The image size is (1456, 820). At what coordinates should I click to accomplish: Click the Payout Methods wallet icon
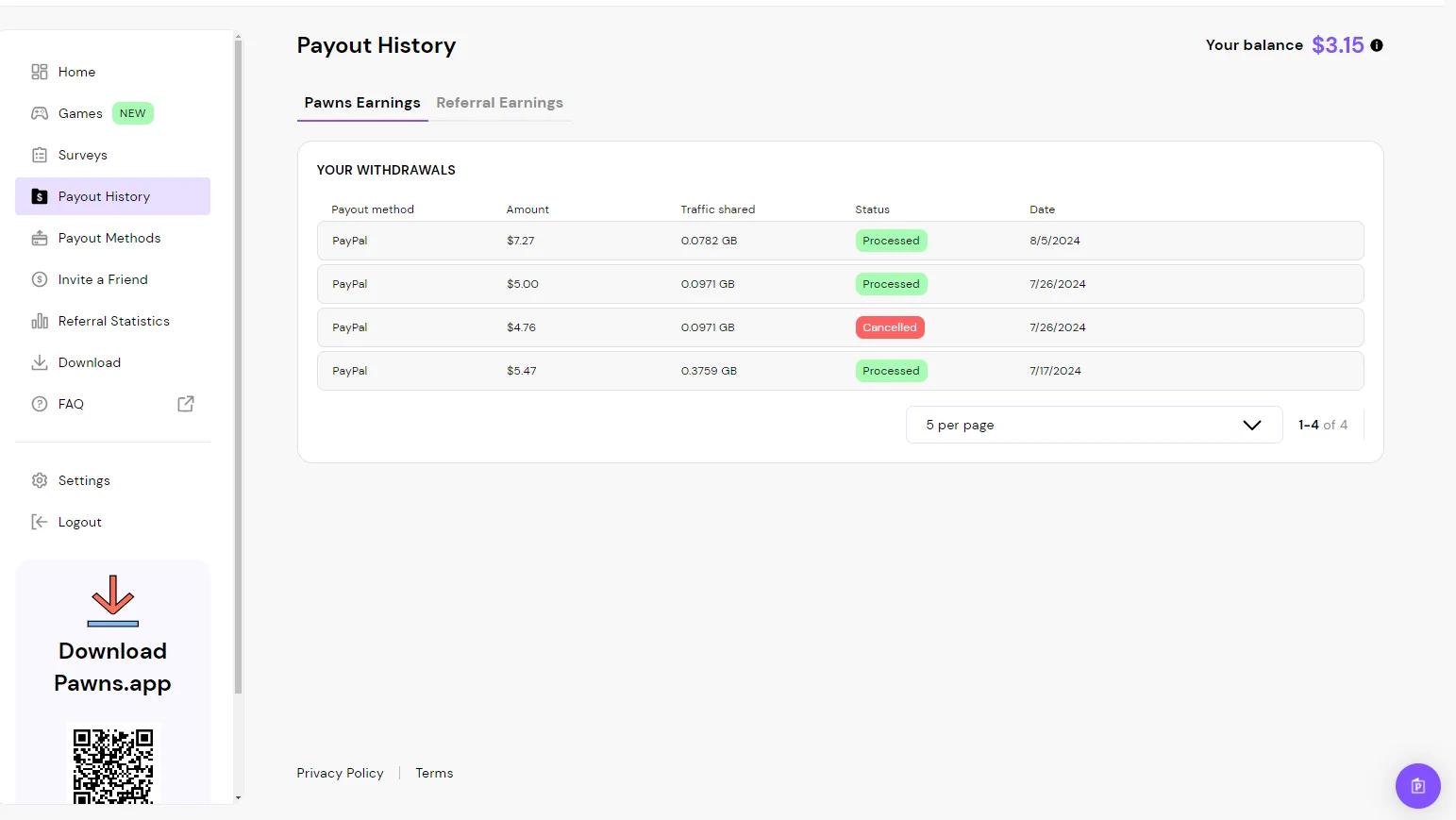40,238
